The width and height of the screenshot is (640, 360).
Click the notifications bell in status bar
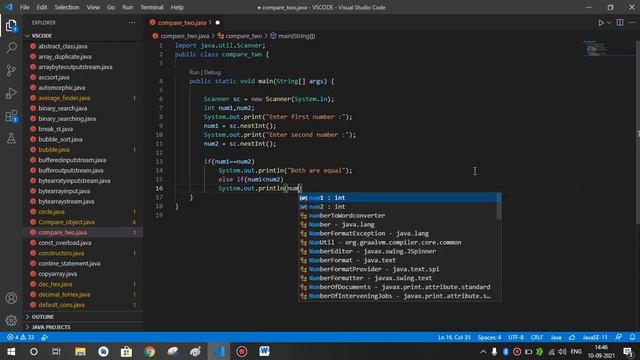click(x=632, y=338)
